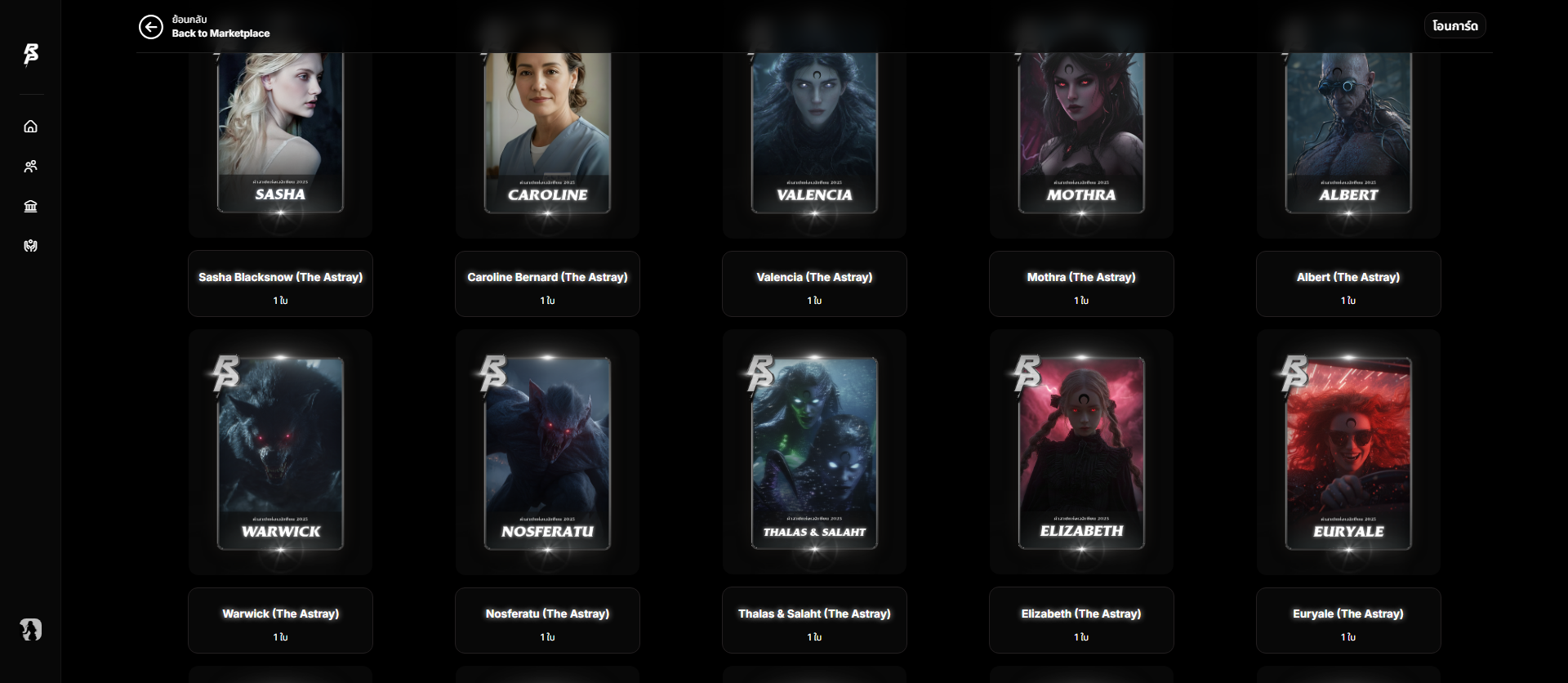The height and width of the screenshot is (683, 1568).
Task: Select the Euryale card image
Action: (x=1348, y=453)
